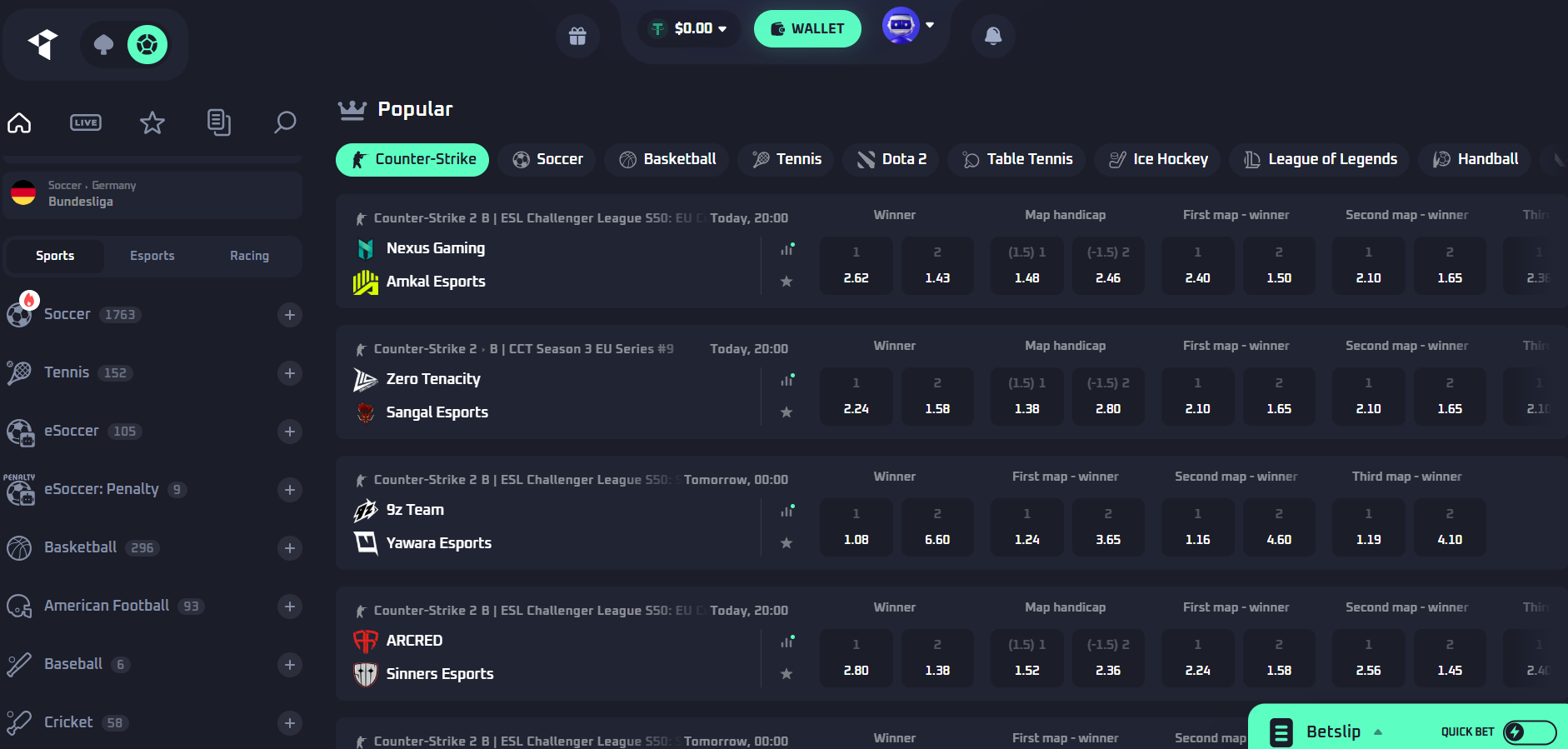Viewport: 1568px width, 749px height.
Task: Favorite the Zero Tenacity vs Sangal match
Action: (x=786, y=412)
